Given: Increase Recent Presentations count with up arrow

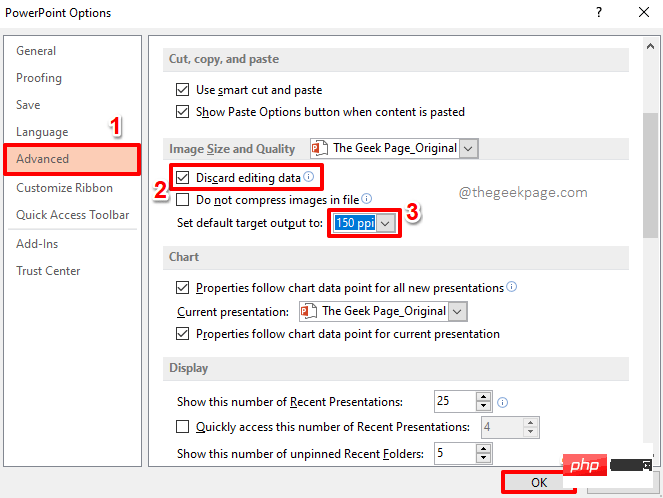Looking at the screenshot, I should [x=484, y=396].
